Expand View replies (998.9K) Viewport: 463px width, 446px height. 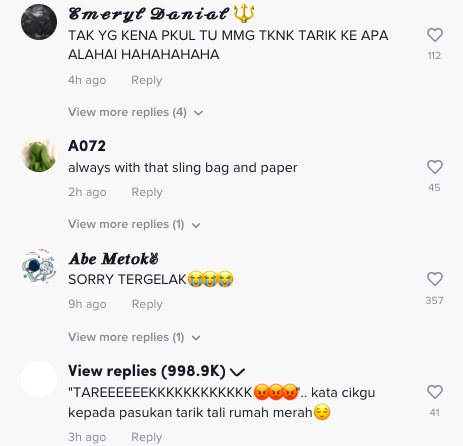[156, 371]
